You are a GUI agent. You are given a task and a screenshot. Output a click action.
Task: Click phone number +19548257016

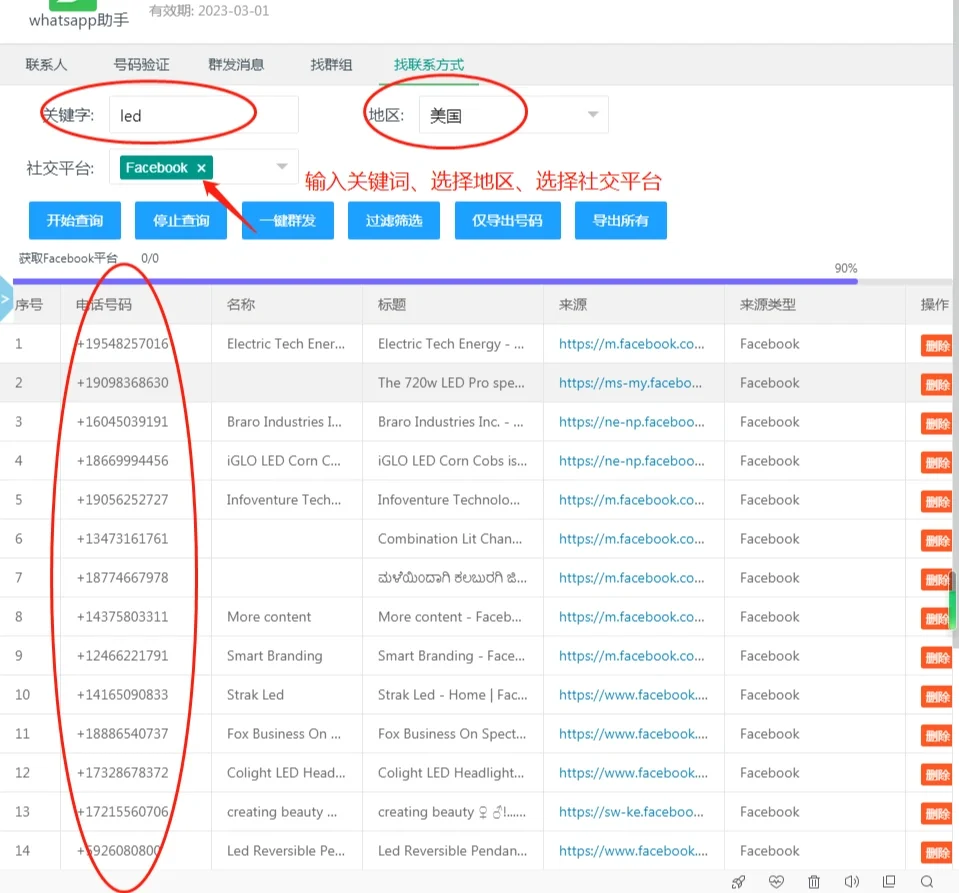pyautogui.click(x=122, y=344)
